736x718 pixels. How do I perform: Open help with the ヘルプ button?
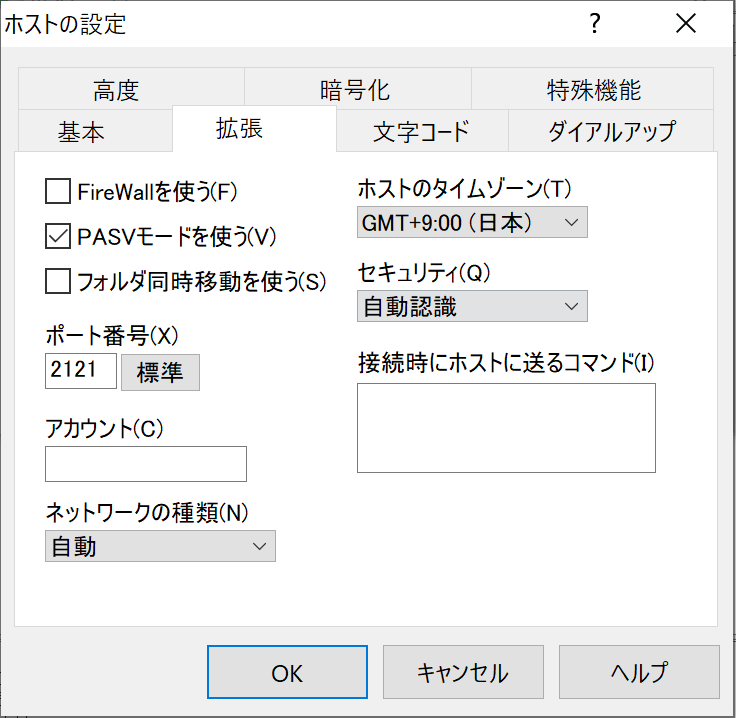pos(639,672)
